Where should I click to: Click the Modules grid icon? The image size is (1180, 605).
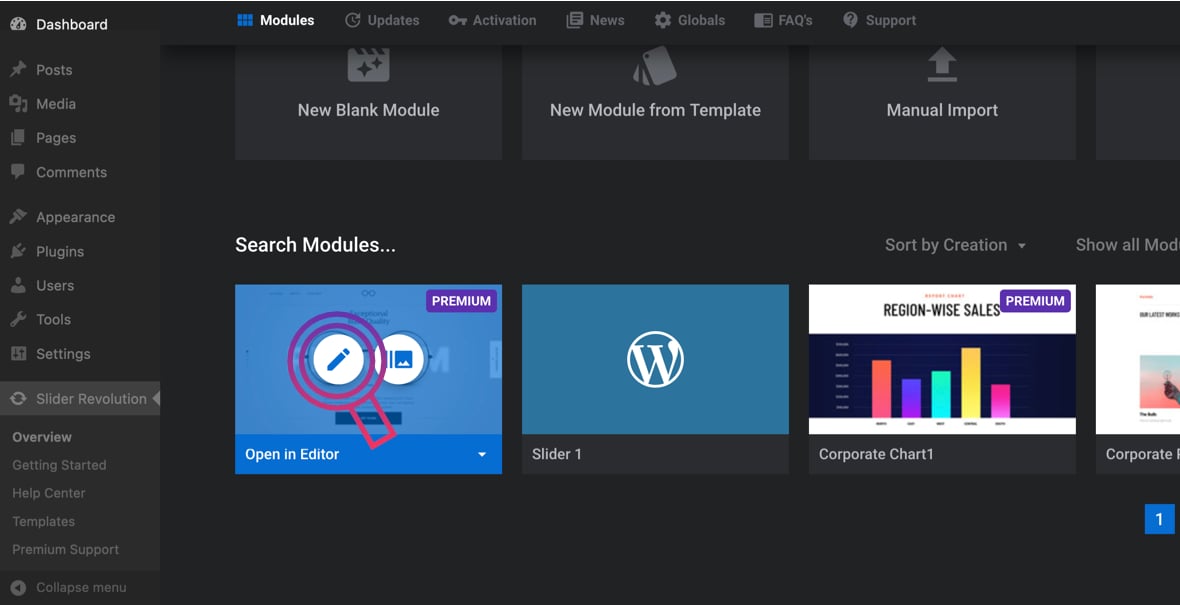point(245,20)
